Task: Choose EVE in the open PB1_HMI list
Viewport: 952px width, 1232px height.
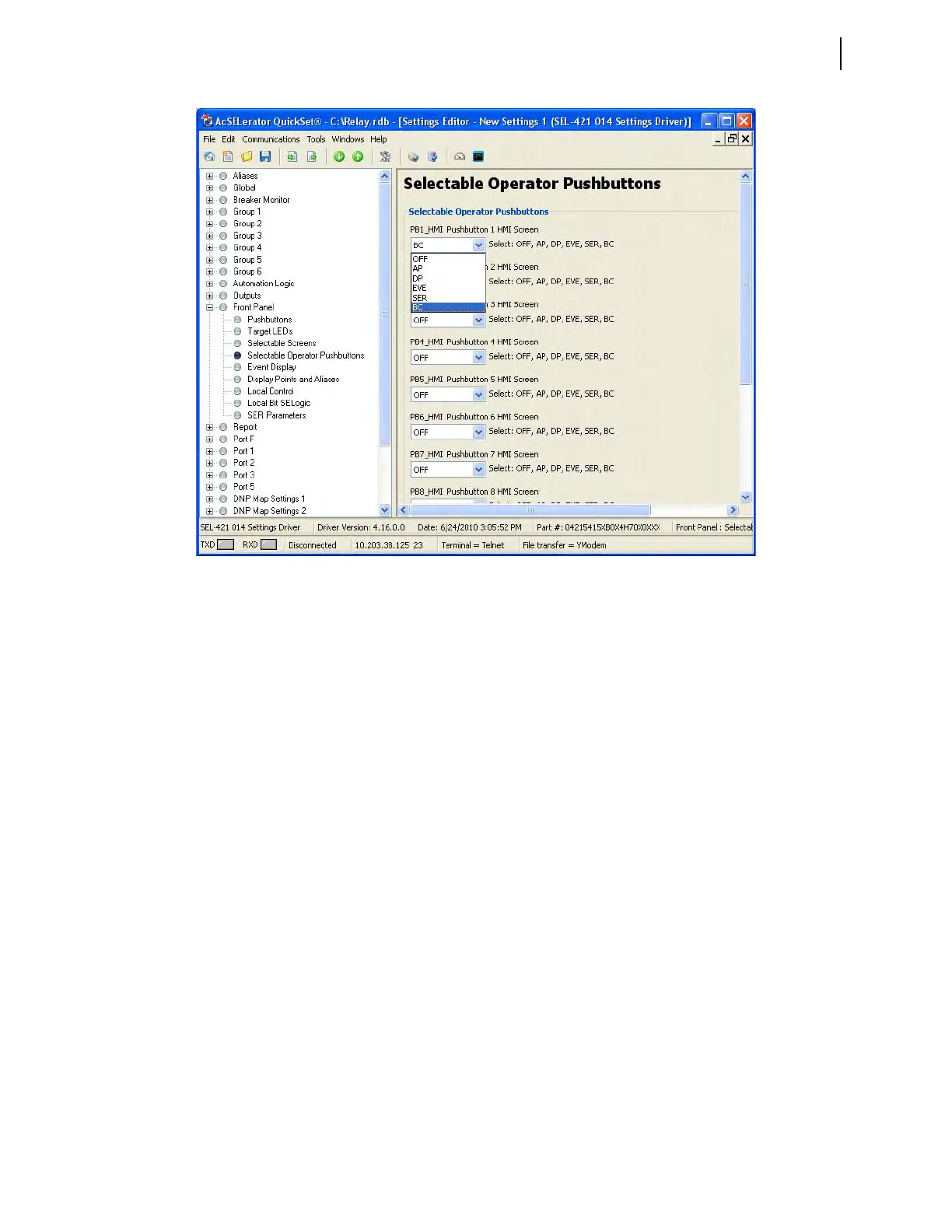Action: 448,288
